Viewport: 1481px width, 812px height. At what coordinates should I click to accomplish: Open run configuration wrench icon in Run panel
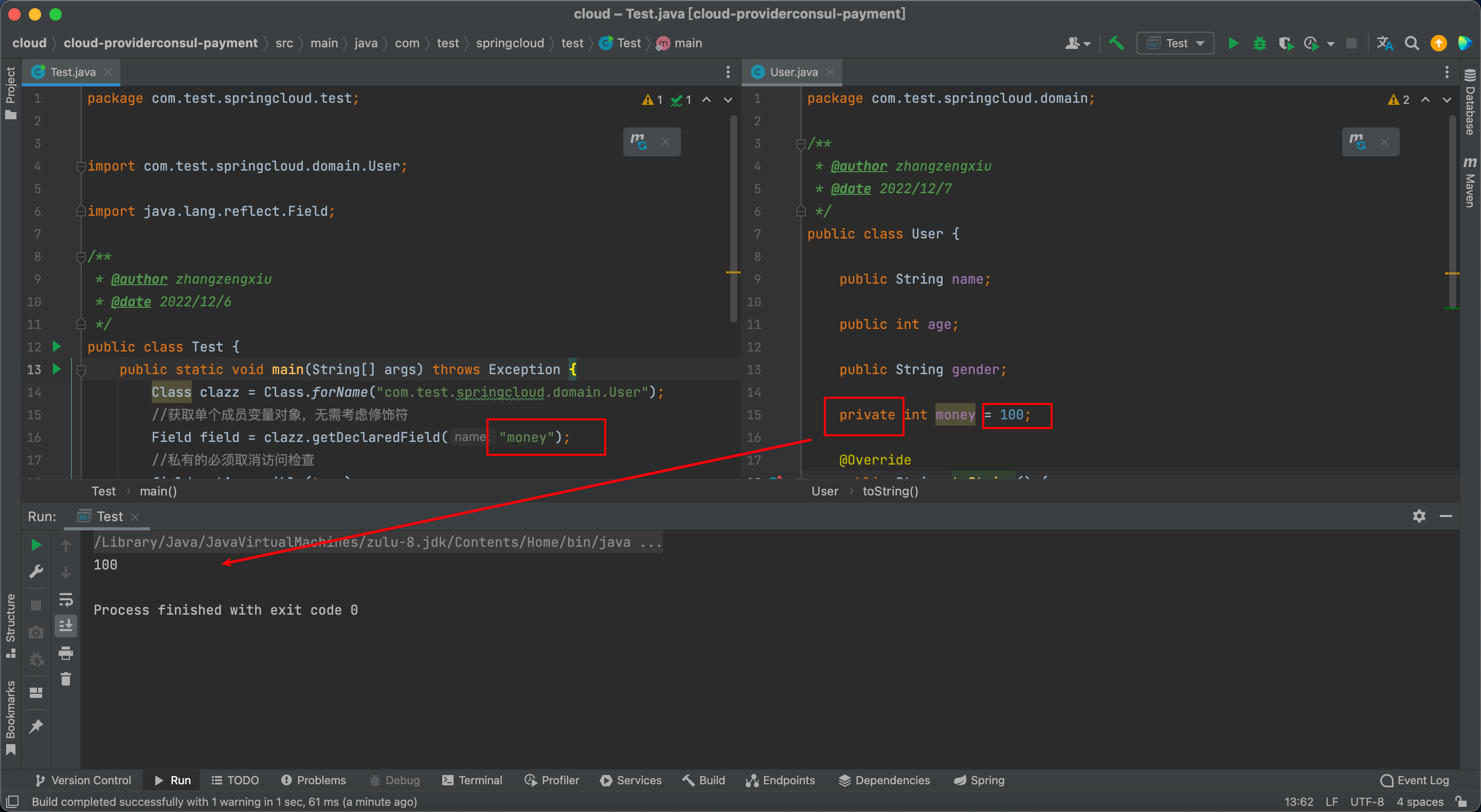(35, 571)
